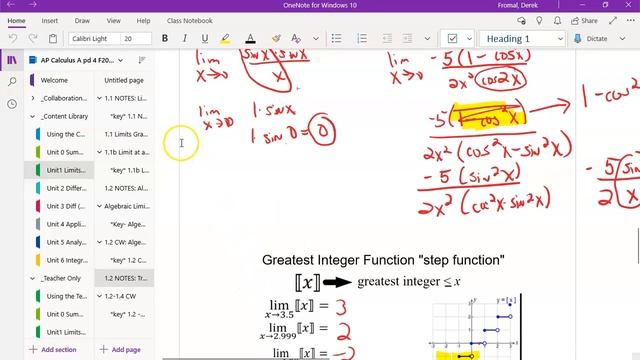The image size is (640, 360).
Task: Click the lightbulb Tell Me icon
Action: tap(539, 20)
